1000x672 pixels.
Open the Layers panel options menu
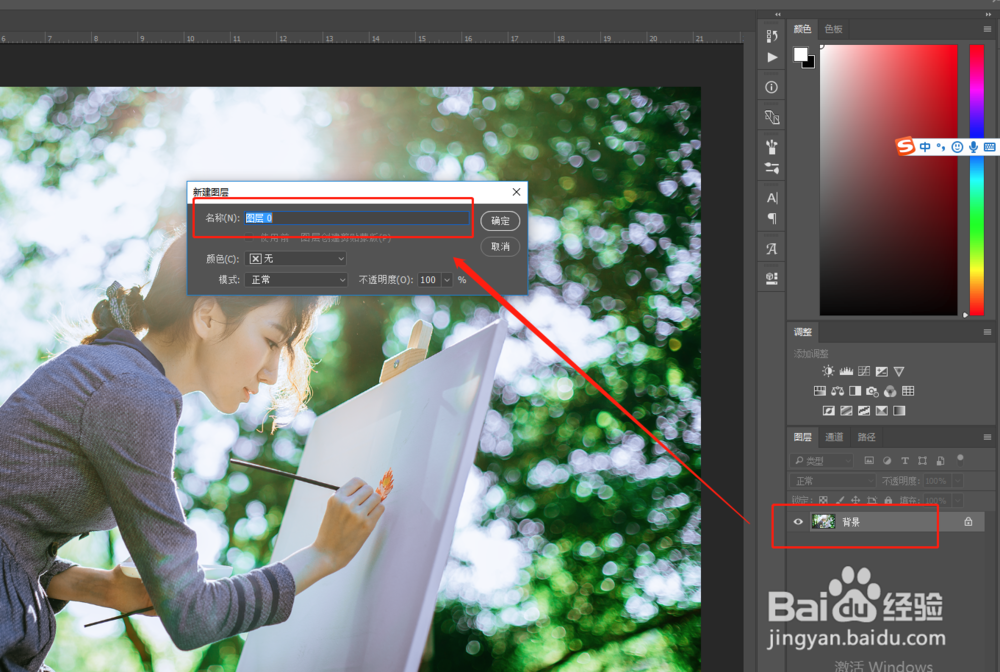coord(987,437)
